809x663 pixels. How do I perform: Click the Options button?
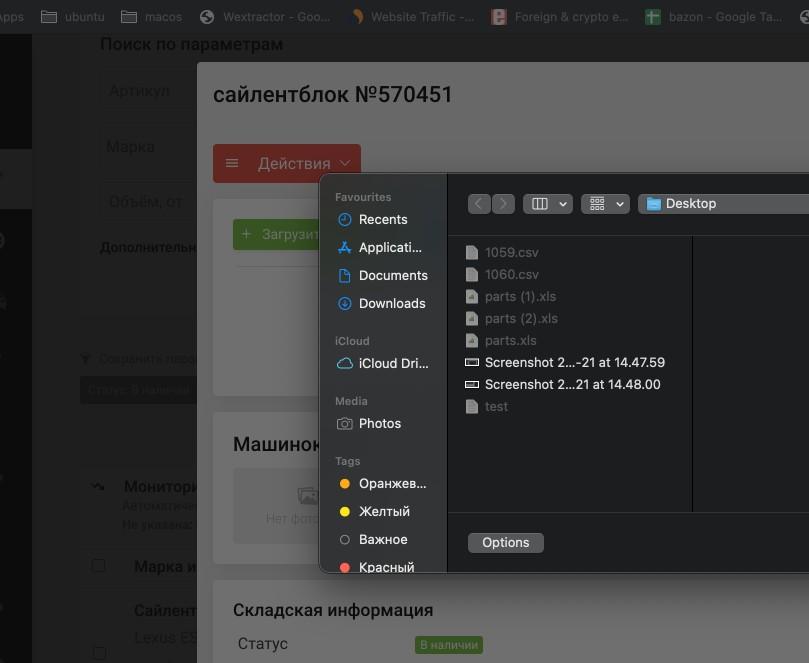(506, 543)
